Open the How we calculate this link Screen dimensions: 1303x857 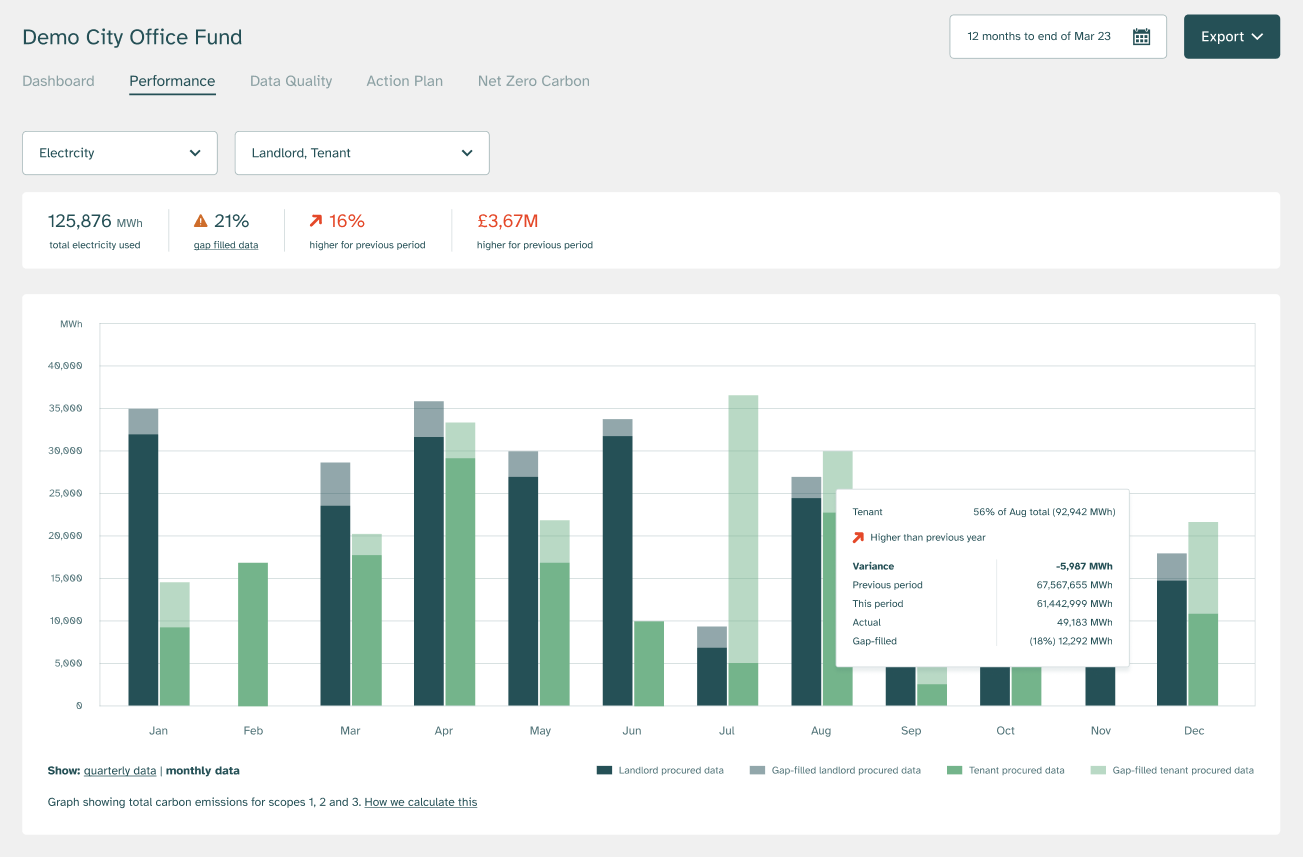point(420,802)
